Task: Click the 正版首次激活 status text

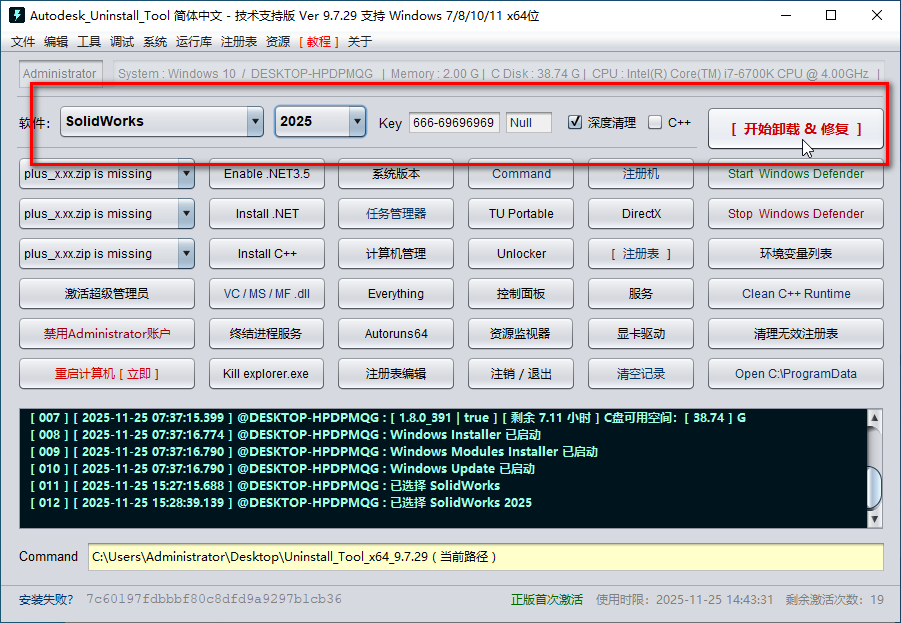Action: point(546,600)
